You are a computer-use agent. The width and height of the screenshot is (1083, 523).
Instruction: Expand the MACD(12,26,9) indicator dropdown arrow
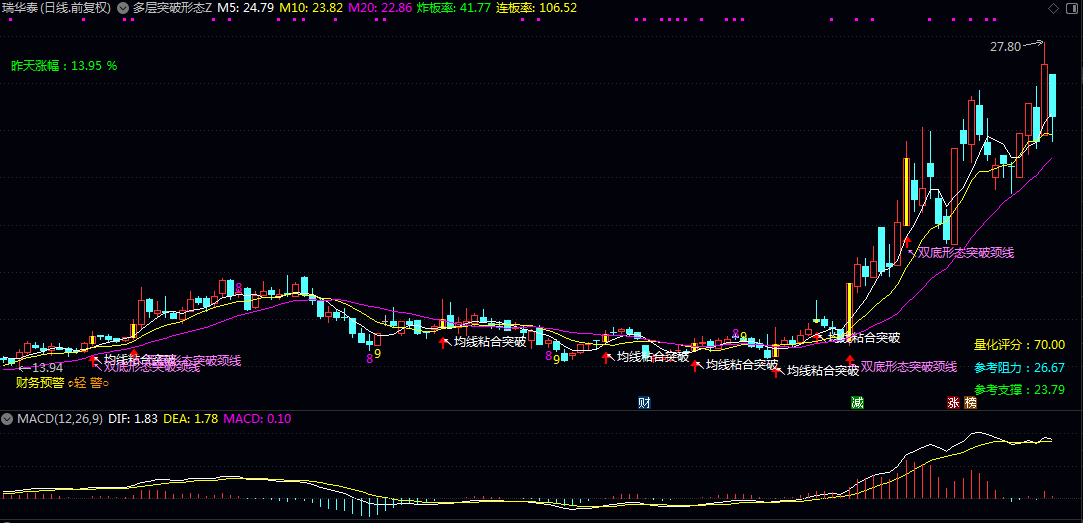pyautogui.click(x=8, y=419)
